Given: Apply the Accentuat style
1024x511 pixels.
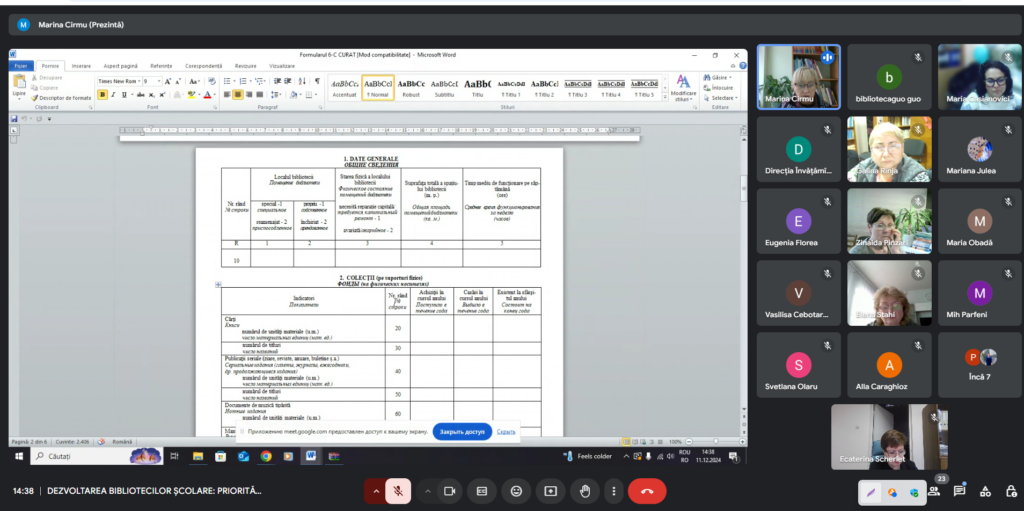Looking at the screenshot, I should [x=344, y=88].
